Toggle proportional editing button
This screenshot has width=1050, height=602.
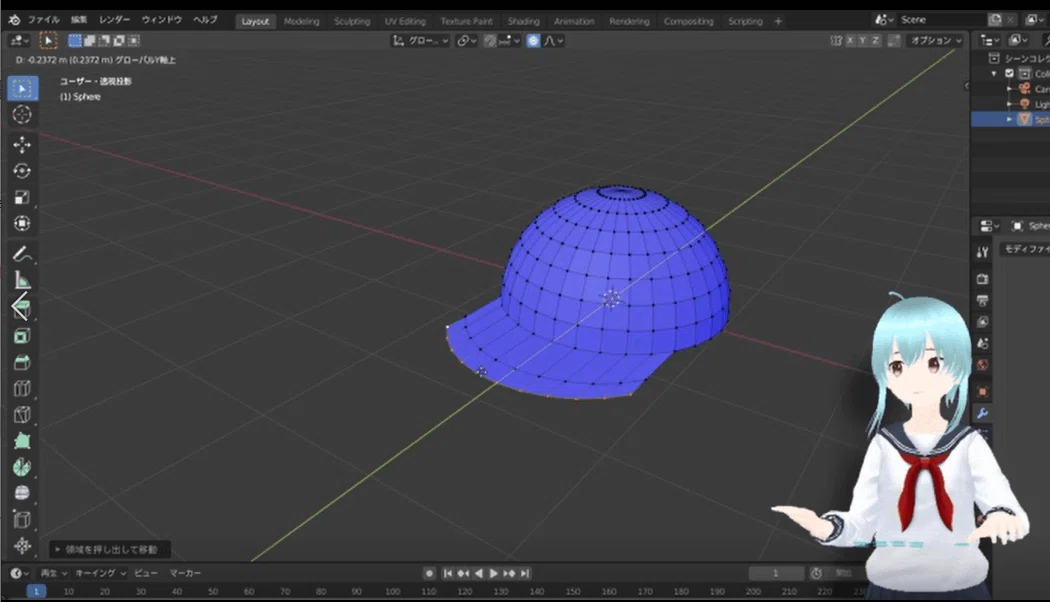click(x=533, y=41)
